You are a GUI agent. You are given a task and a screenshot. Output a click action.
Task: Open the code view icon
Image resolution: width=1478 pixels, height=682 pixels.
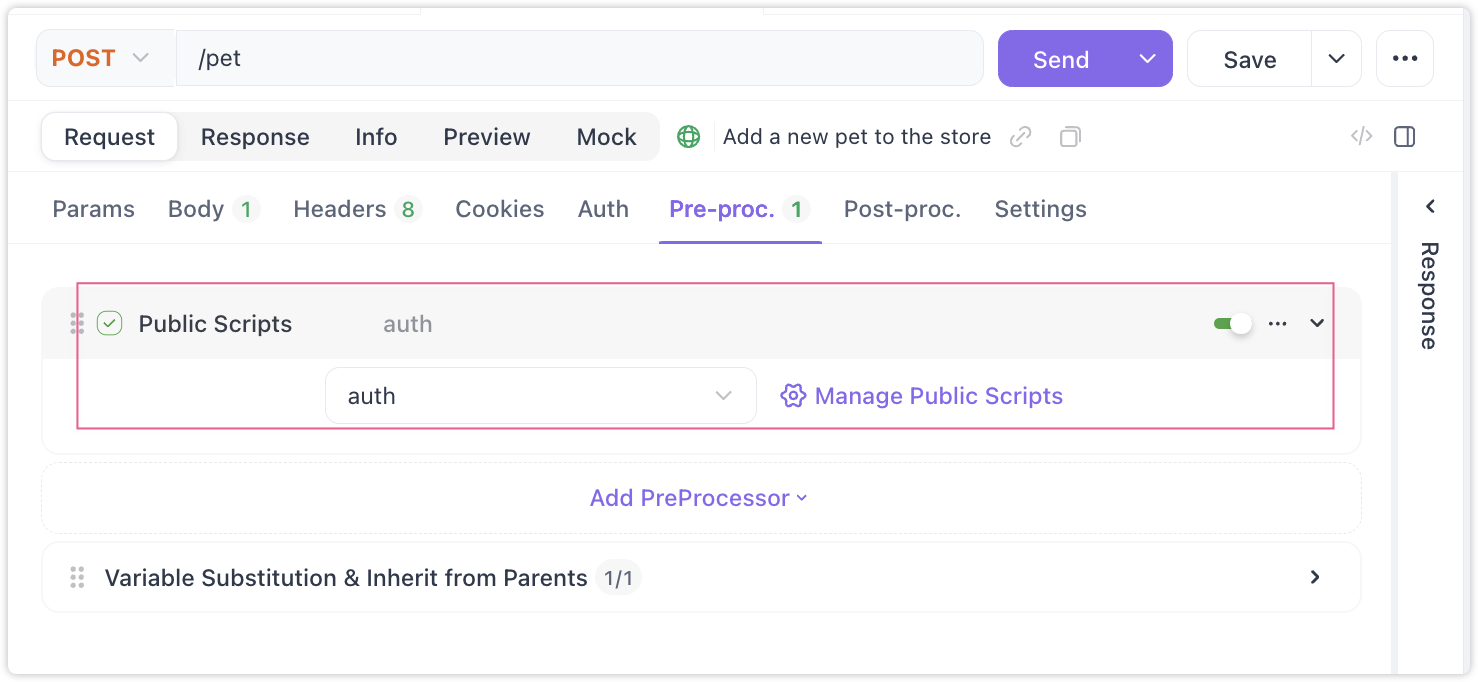tap(1361, 137)
